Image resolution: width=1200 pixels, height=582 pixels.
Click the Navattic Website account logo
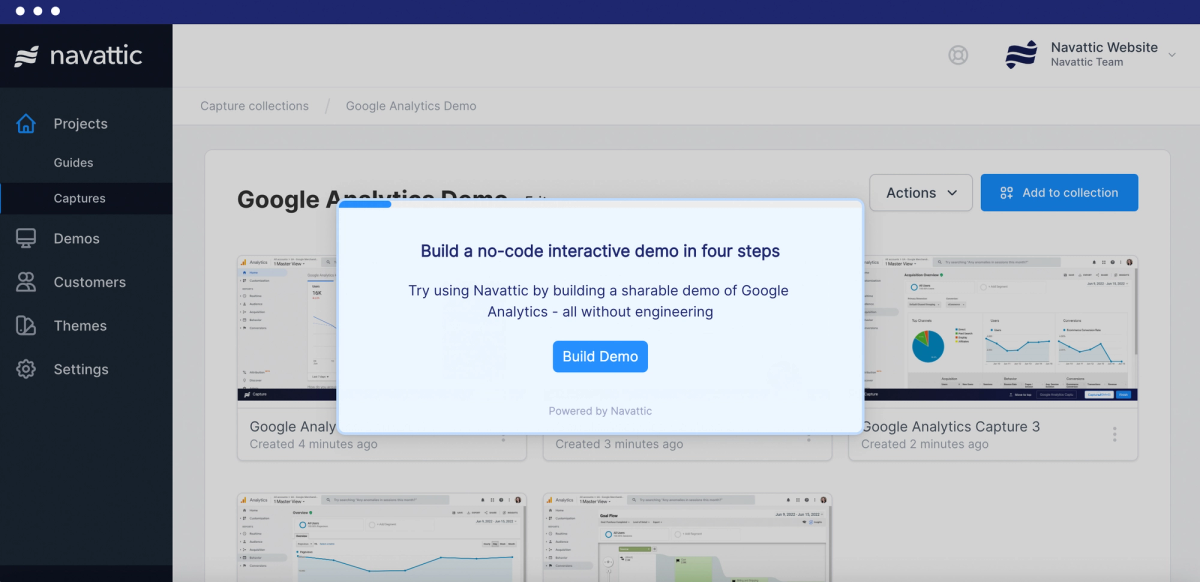click(1021, 55)
